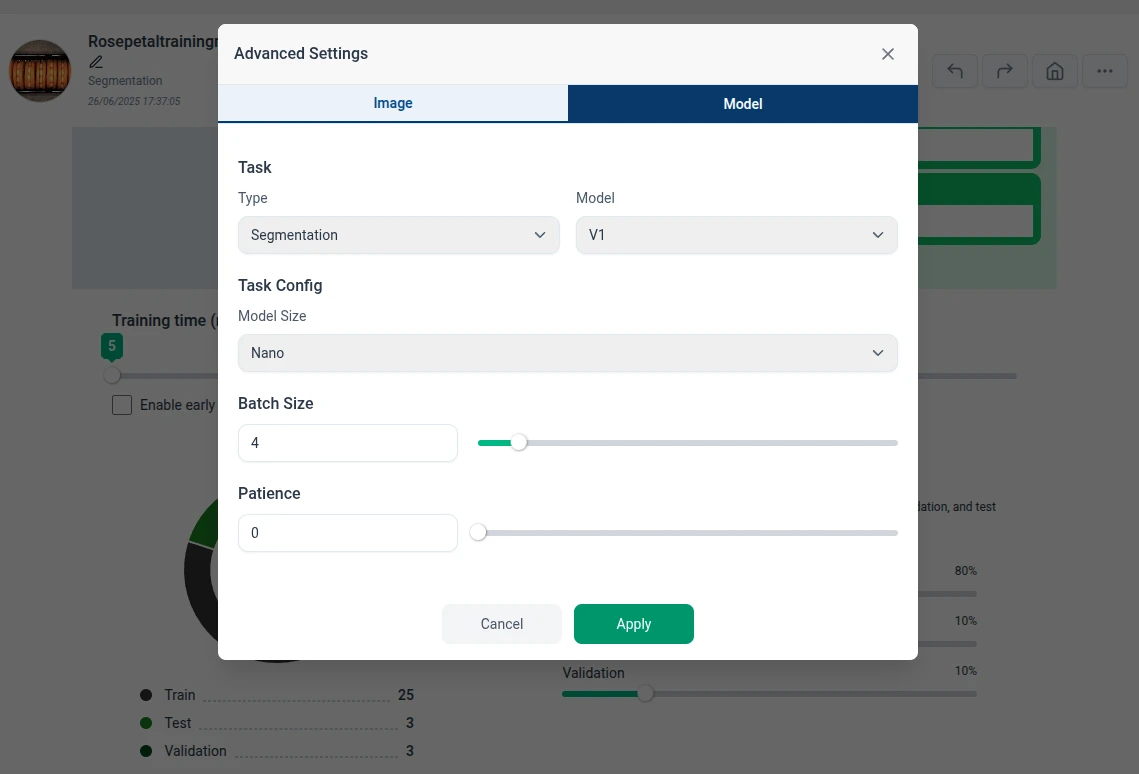Click the Patience slider handle
1139x774 pixels.
(478, 533)
